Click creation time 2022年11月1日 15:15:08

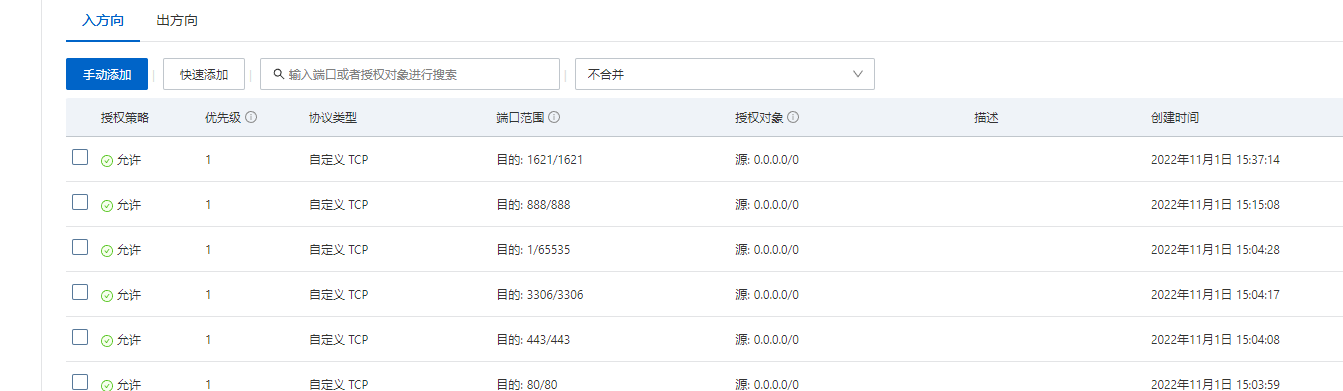point(1215,205)
